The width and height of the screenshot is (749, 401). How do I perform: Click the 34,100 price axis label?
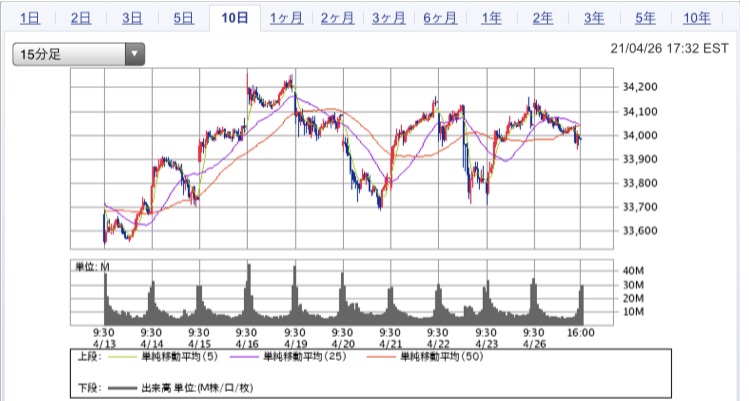(x=640, y=112)
